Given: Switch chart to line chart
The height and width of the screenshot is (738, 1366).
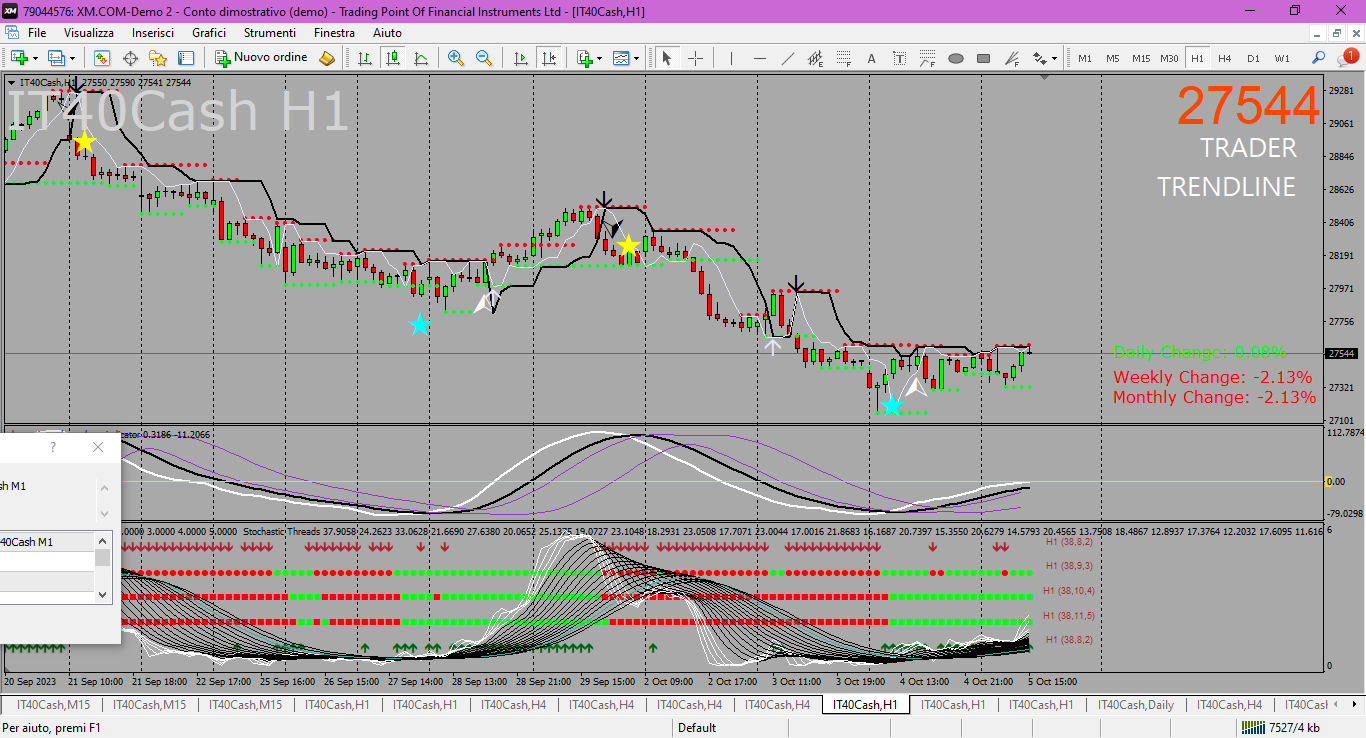Looking at the screenshot, I should pos(421,58).
